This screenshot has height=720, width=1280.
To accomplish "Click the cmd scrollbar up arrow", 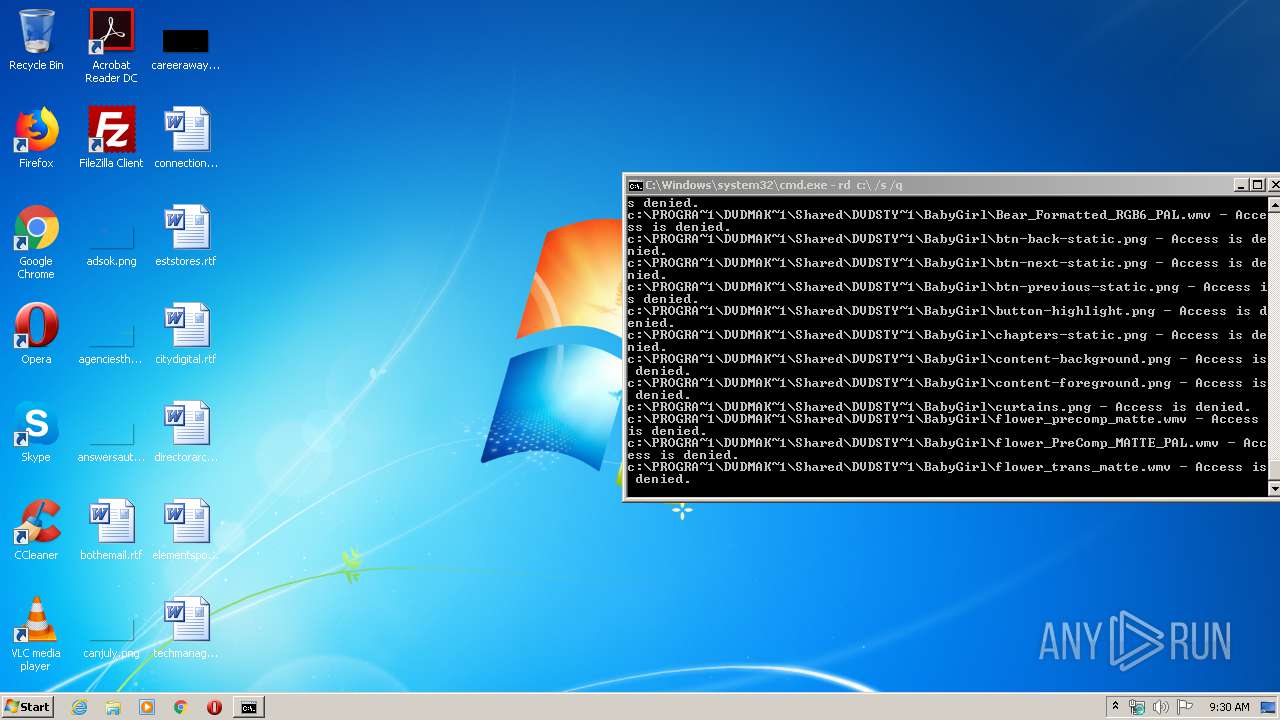I will point(1274,205).
